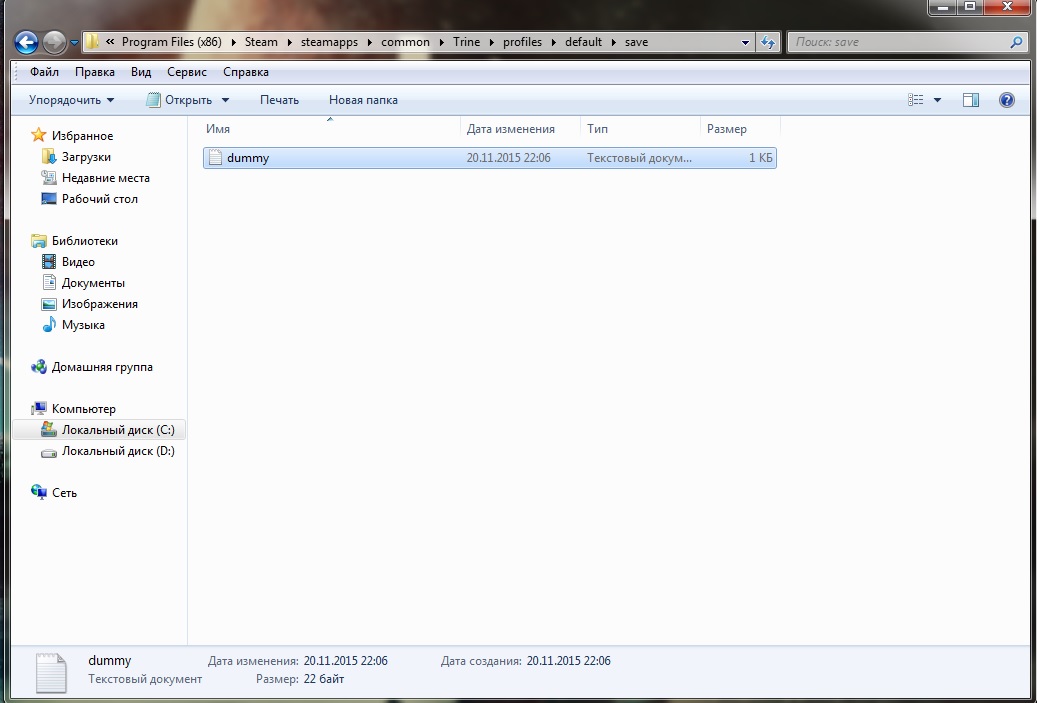1037x703 pixels.
Task: Click the Сеть network icon
Action: (x=38, y=492)
